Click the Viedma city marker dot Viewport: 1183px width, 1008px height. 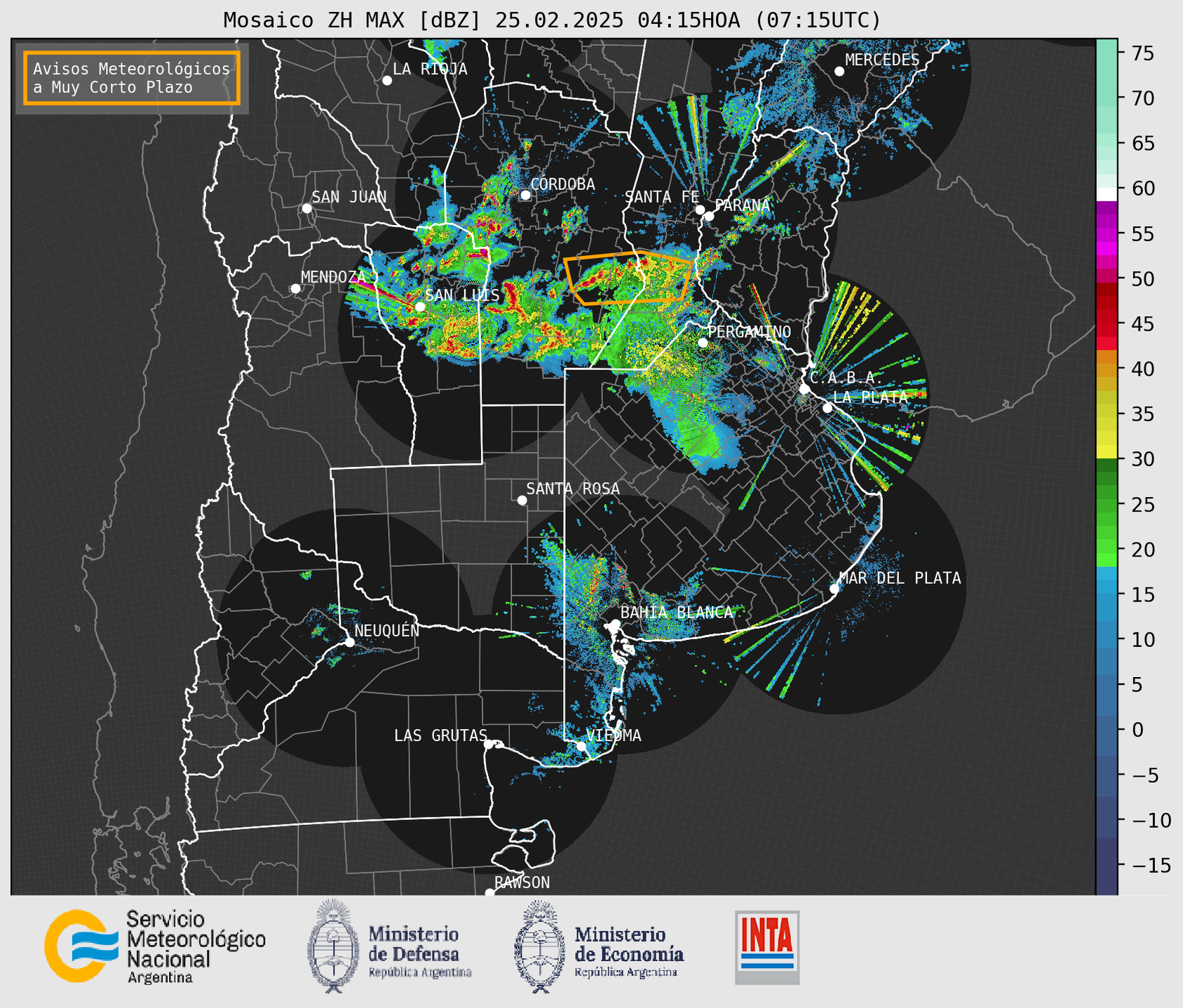pyautogui.click(x=581, y=746)
